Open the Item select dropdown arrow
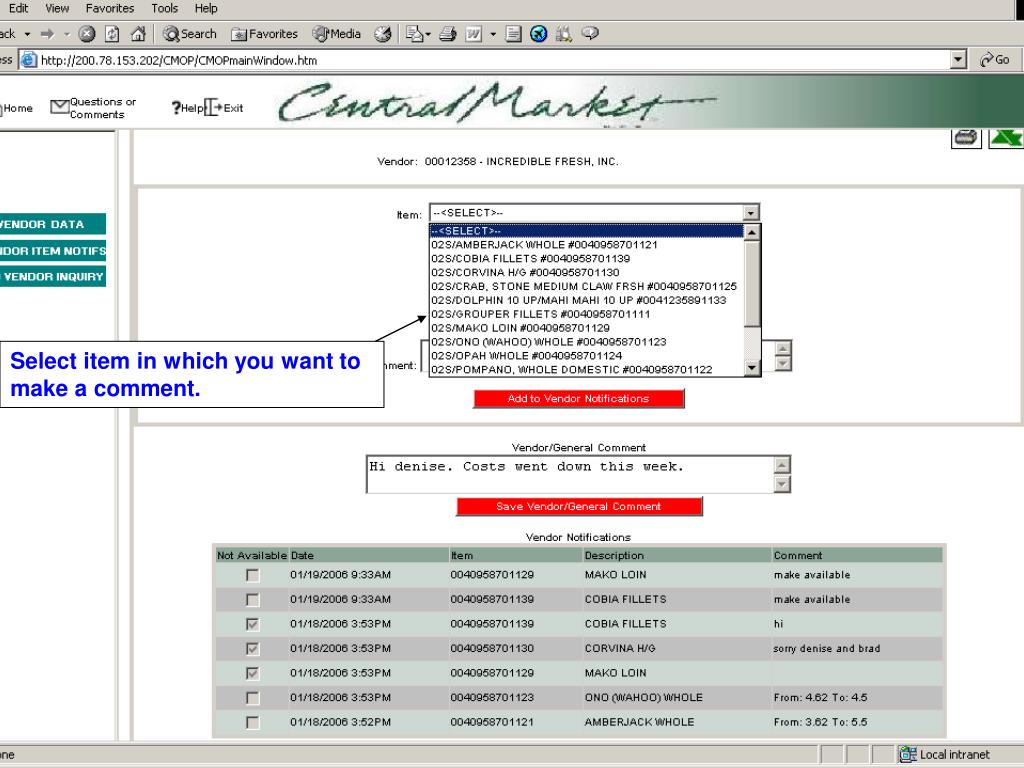 [751, 213]
